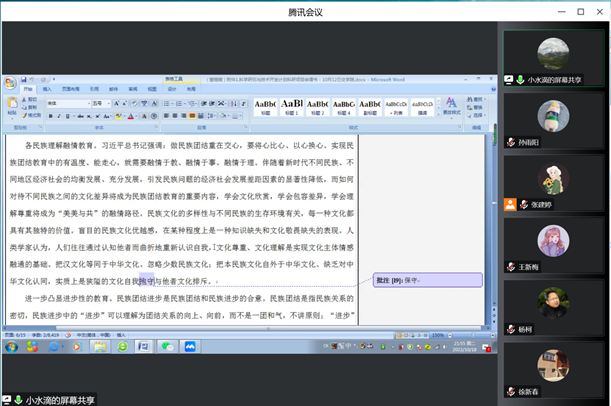
Task: Toggle mute icon next to 王新梅
Action: (511, 267)
